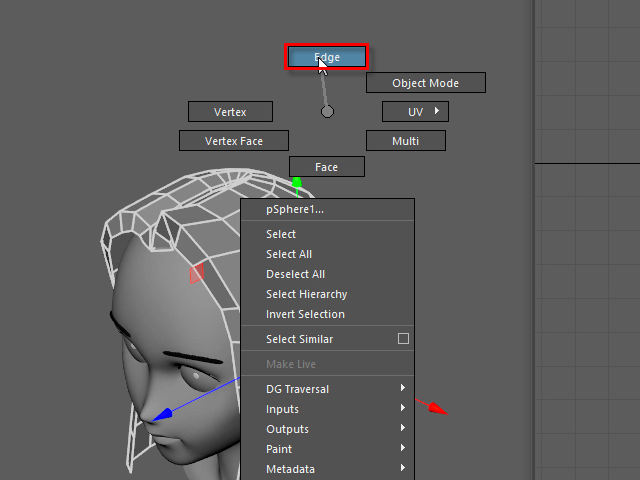This screenshot has height=480, width=640.
Task: Choose Edge in the marking menu
Action: pyautogui.click(x=327, y=57)
